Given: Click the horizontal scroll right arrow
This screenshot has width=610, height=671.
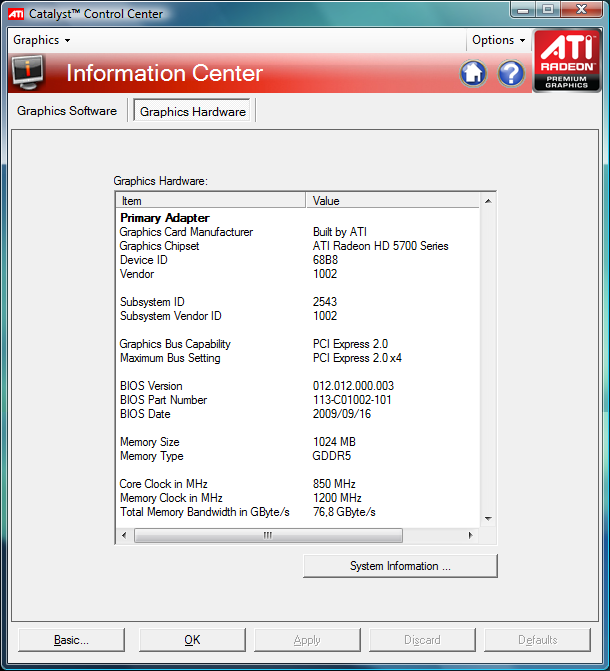Looking at the screenshot, I should 470,535.
